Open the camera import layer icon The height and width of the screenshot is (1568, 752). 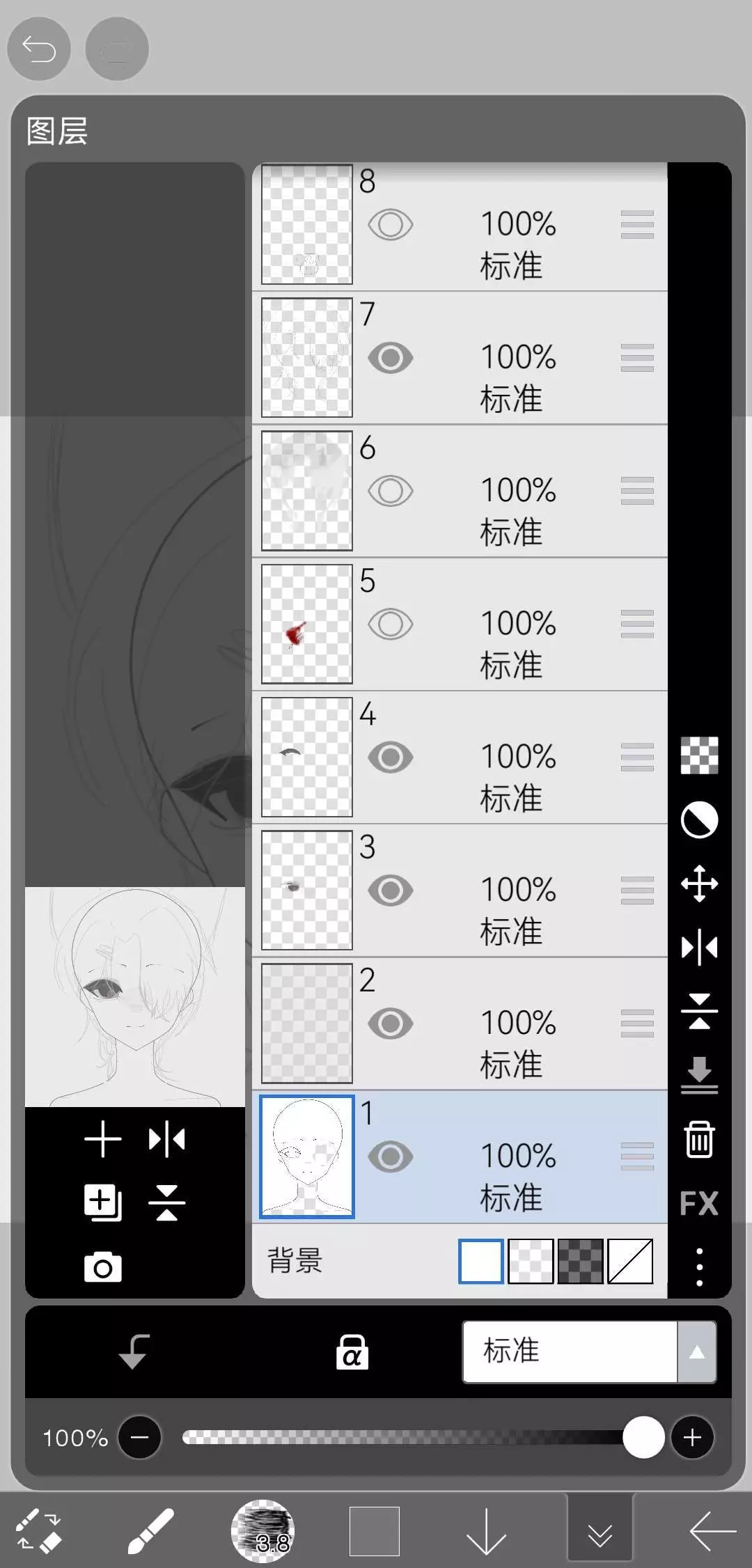pos(102,1268)
